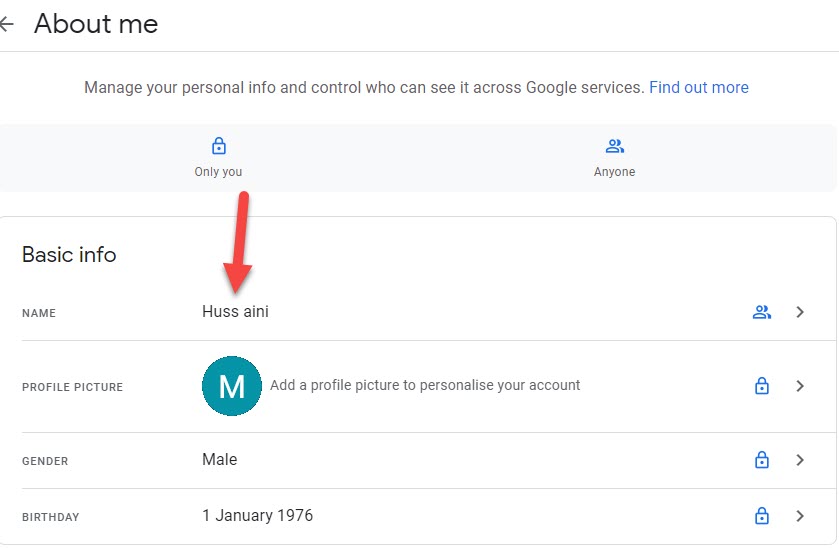The height and width of the screenshot is (548, 839).
Task: Open the Gender row chevron
Action: click(800, 460)
